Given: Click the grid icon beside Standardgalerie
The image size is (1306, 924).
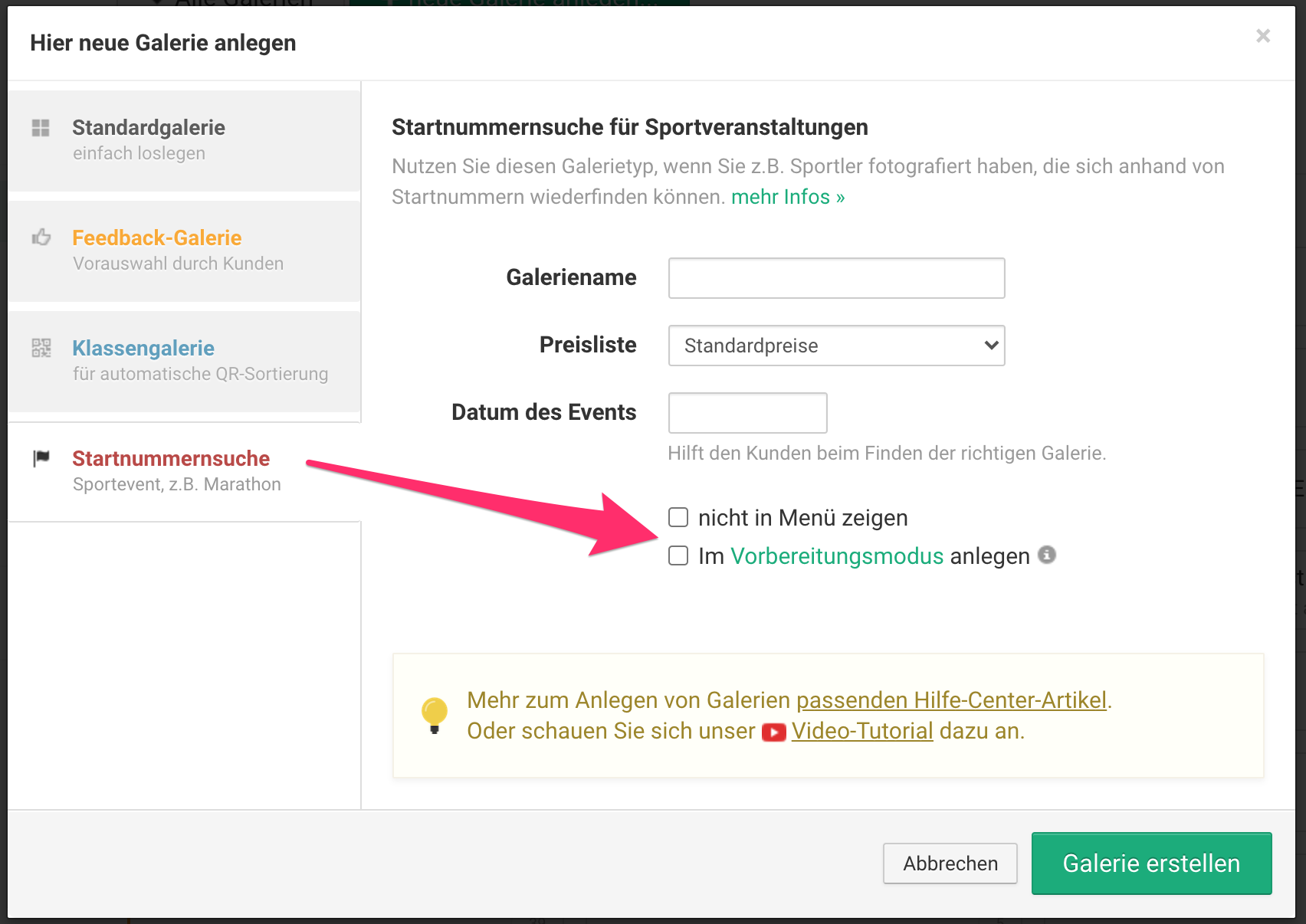Looking at the screenshot, I should pos(41,128).
